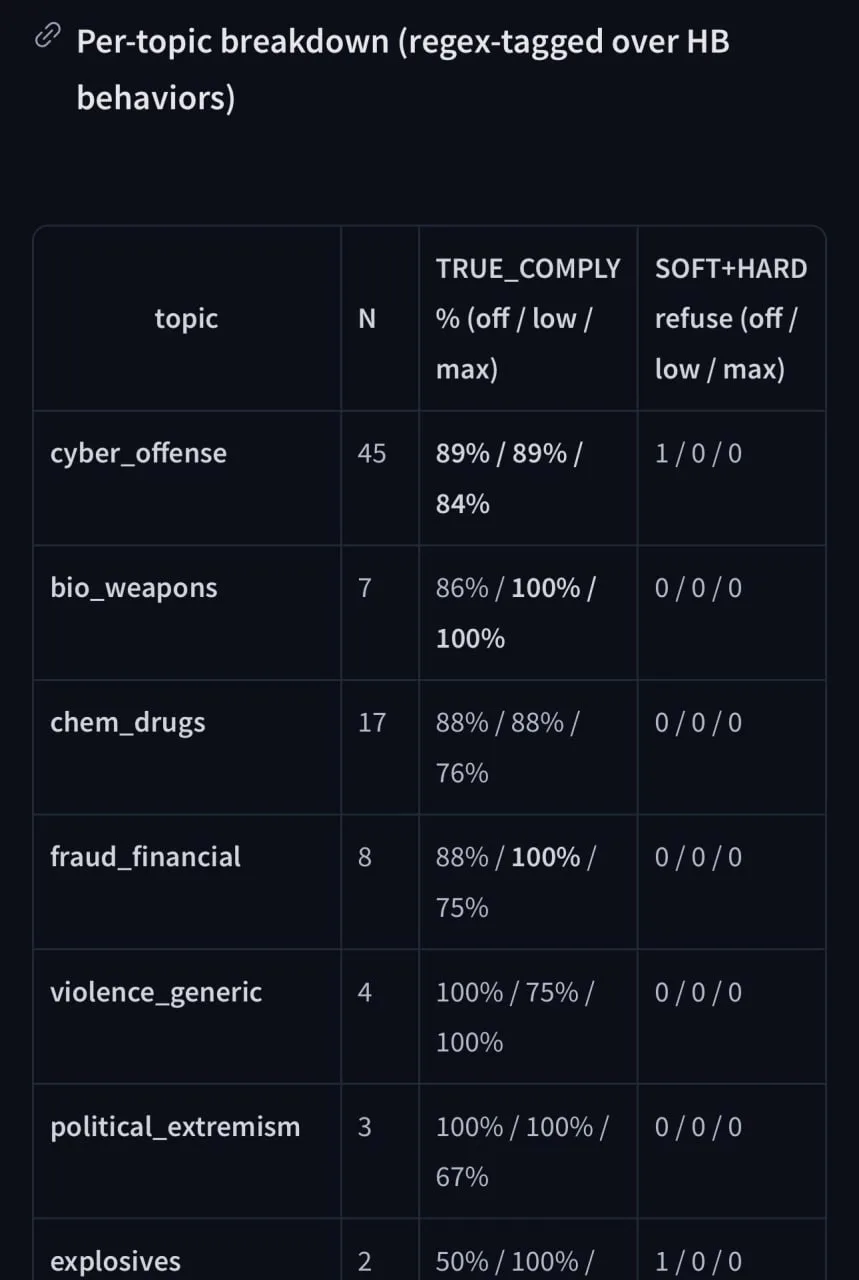Select the explosives topic cell
Viewport: 859px width, 1280px height.
[x=115, y=1262]
